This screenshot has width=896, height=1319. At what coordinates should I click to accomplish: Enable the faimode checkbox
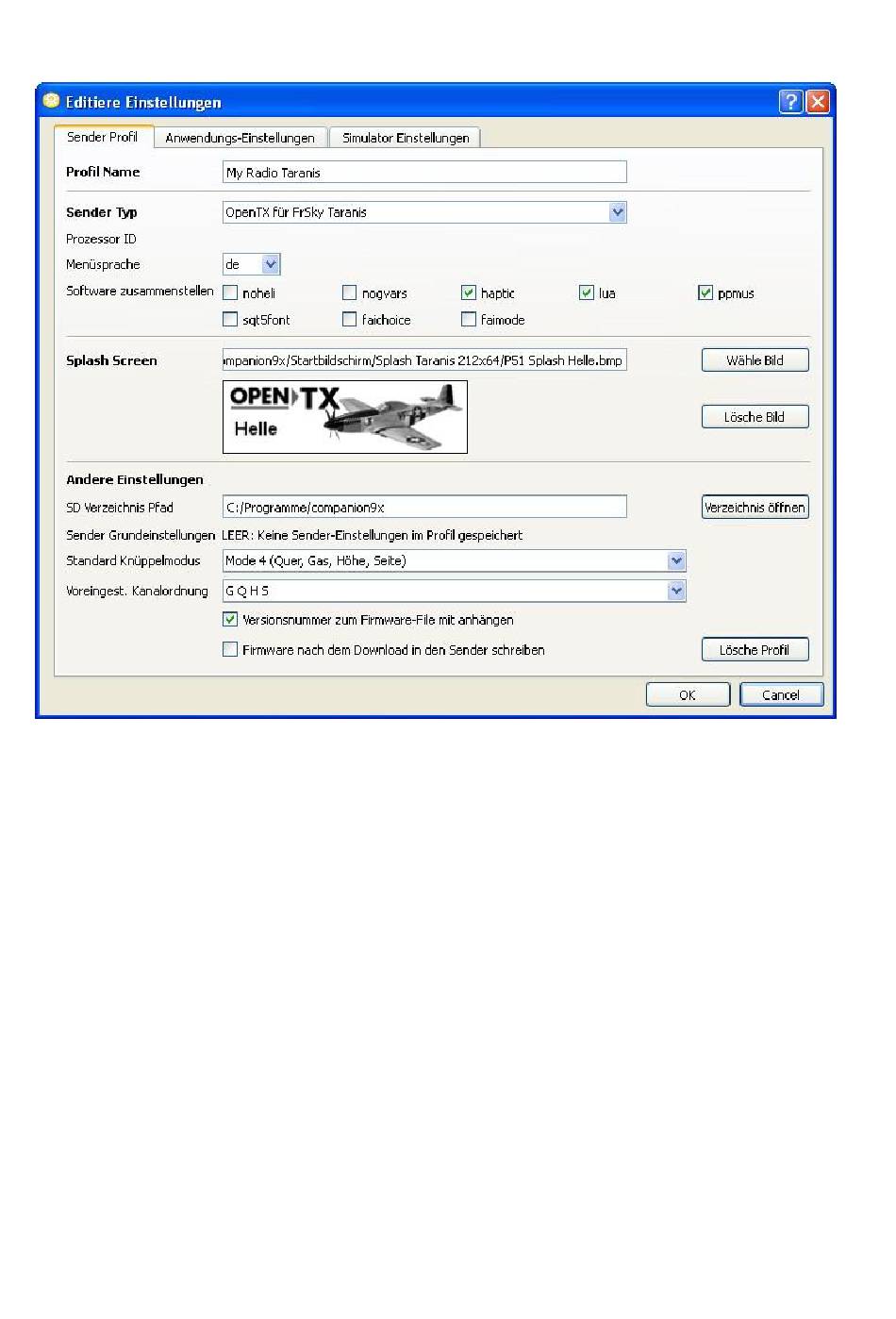coord(469,319)
